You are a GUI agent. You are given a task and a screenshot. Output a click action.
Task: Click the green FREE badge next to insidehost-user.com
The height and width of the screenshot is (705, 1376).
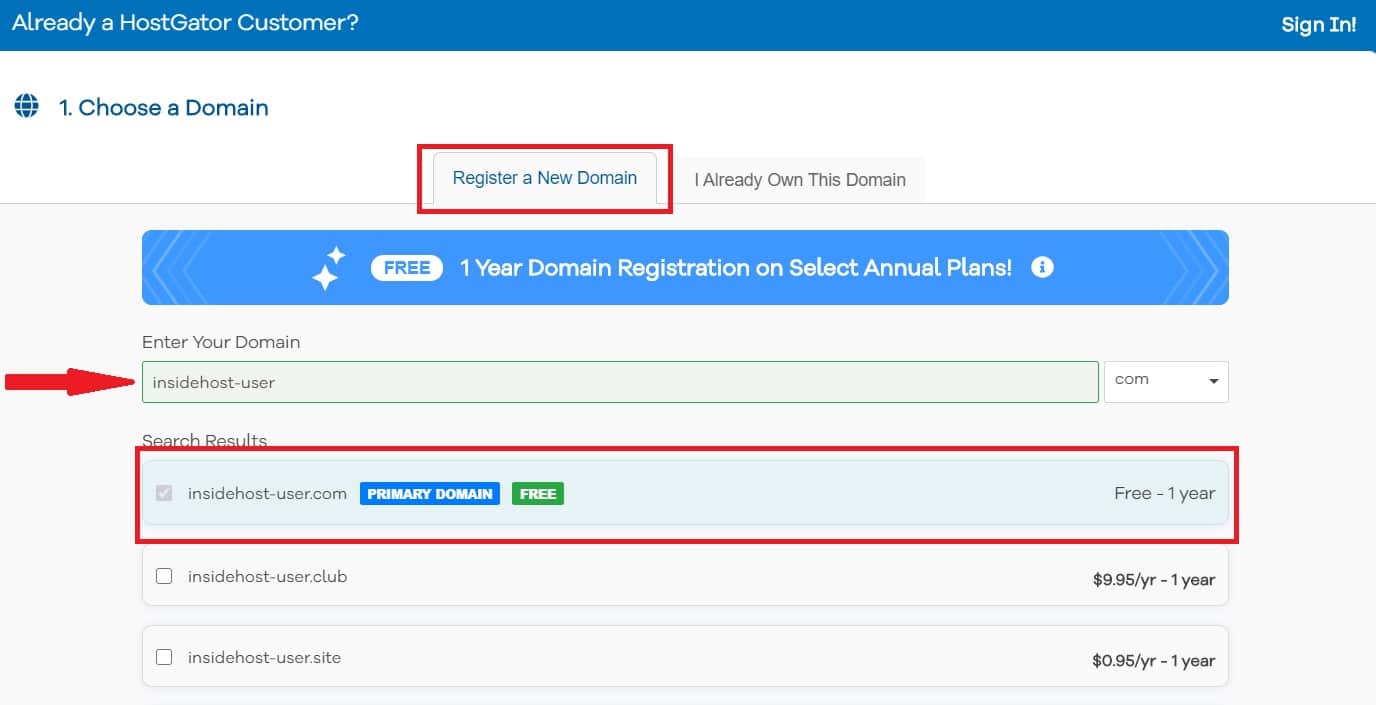coord(537,493)
